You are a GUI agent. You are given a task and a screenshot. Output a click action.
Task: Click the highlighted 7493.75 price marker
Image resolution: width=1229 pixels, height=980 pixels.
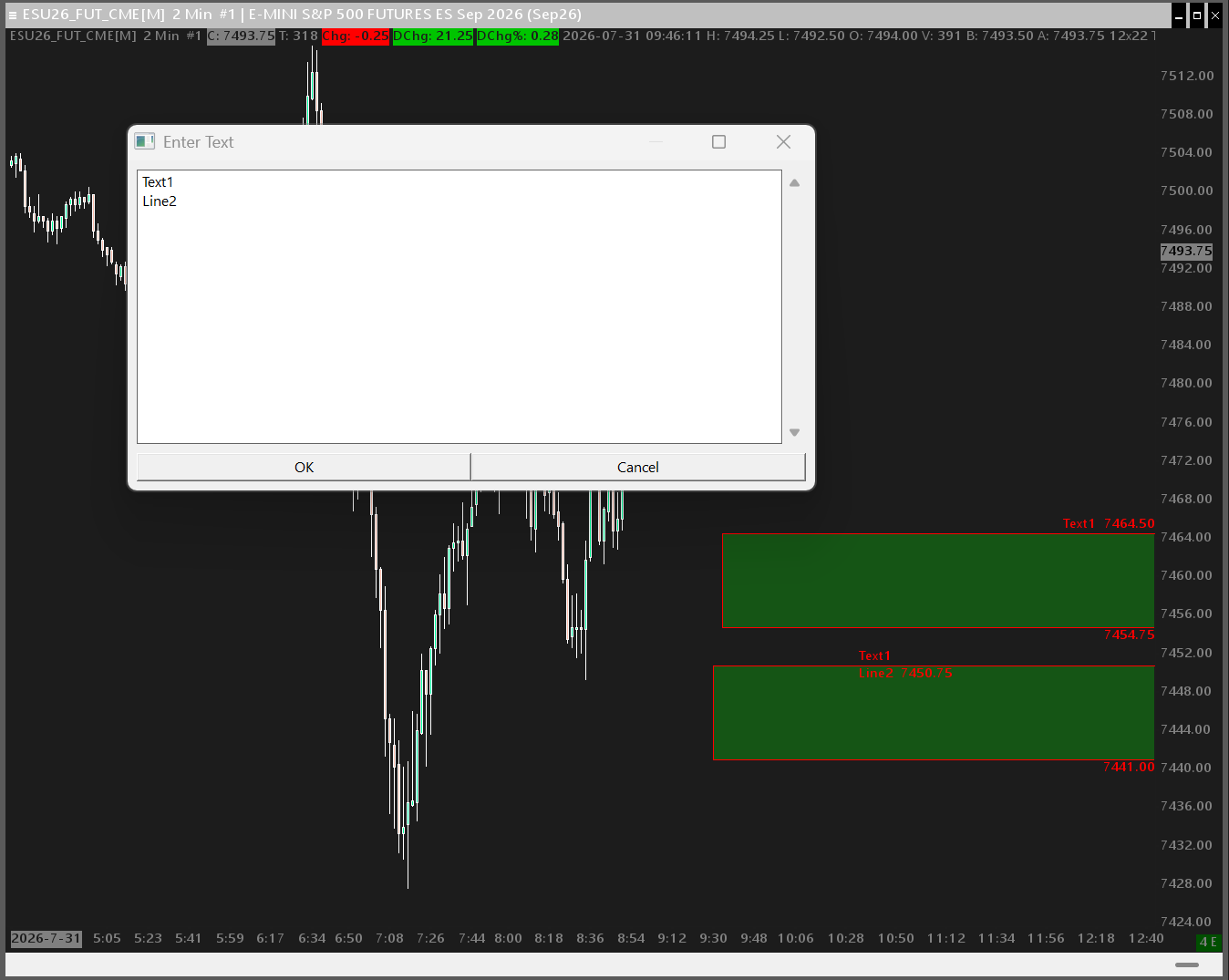1186,251
